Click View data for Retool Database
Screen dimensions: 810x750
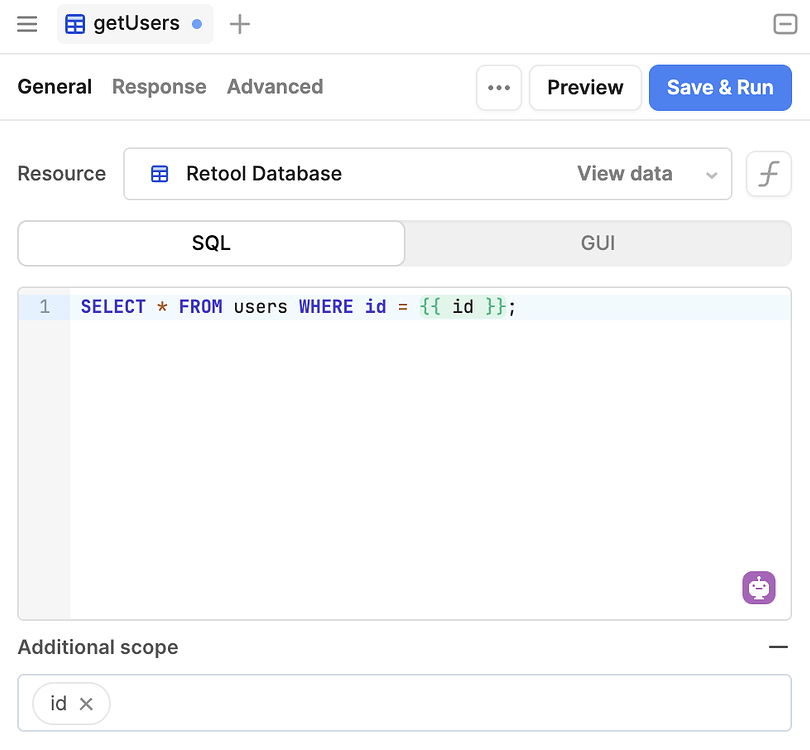click(x=624, y=173)
